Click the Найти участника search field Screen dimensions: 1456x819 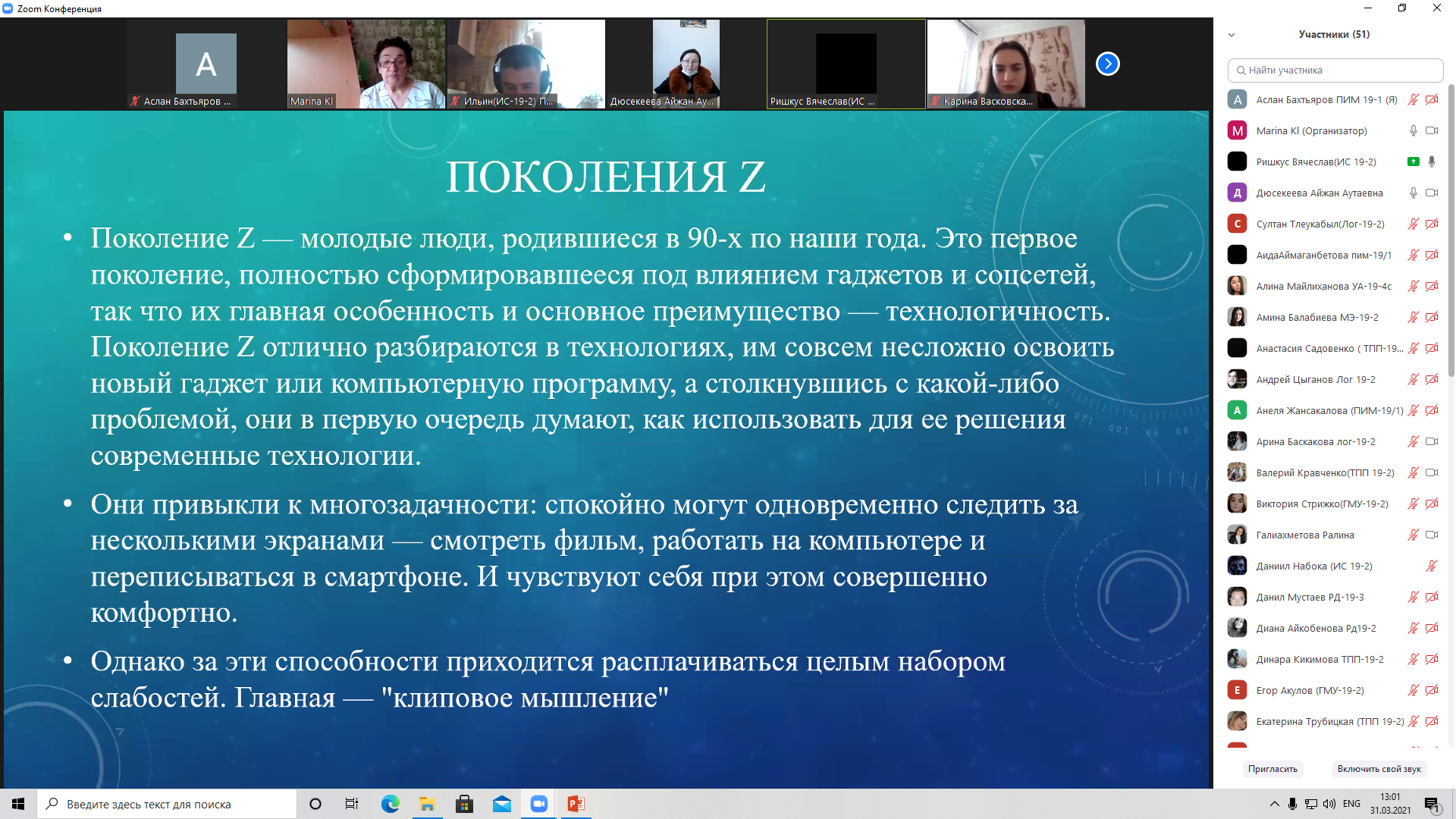coord(1335,70)
